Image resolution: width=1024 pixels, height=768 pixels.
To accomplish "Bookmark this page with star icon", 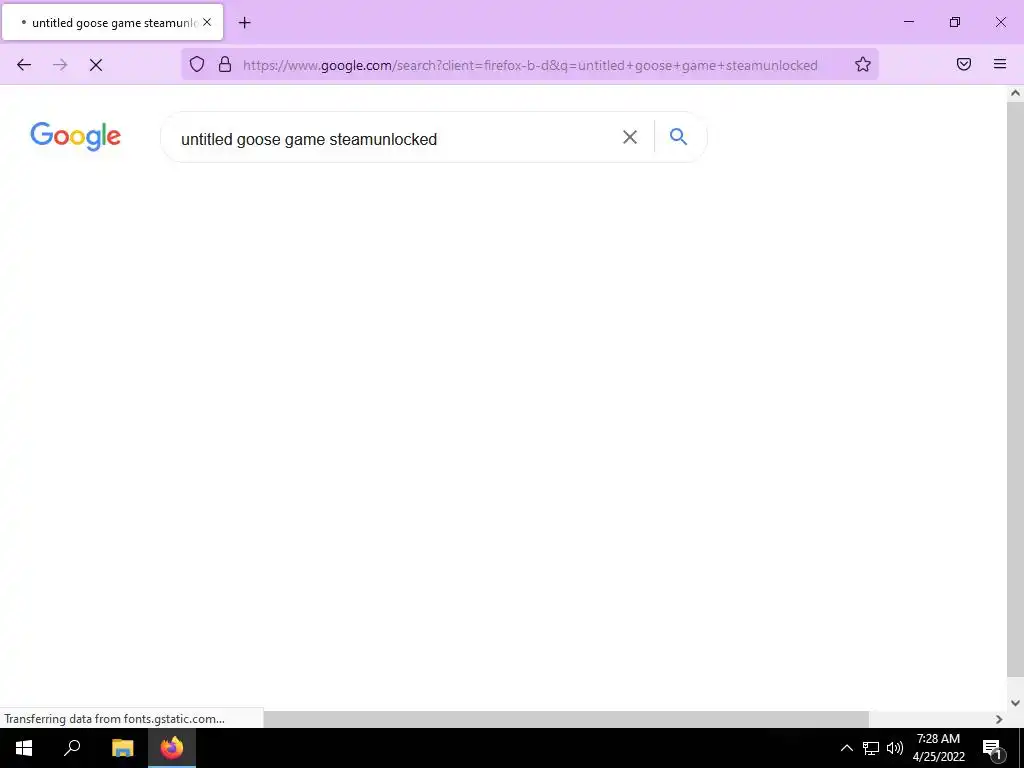I will (x=863, y=64).
